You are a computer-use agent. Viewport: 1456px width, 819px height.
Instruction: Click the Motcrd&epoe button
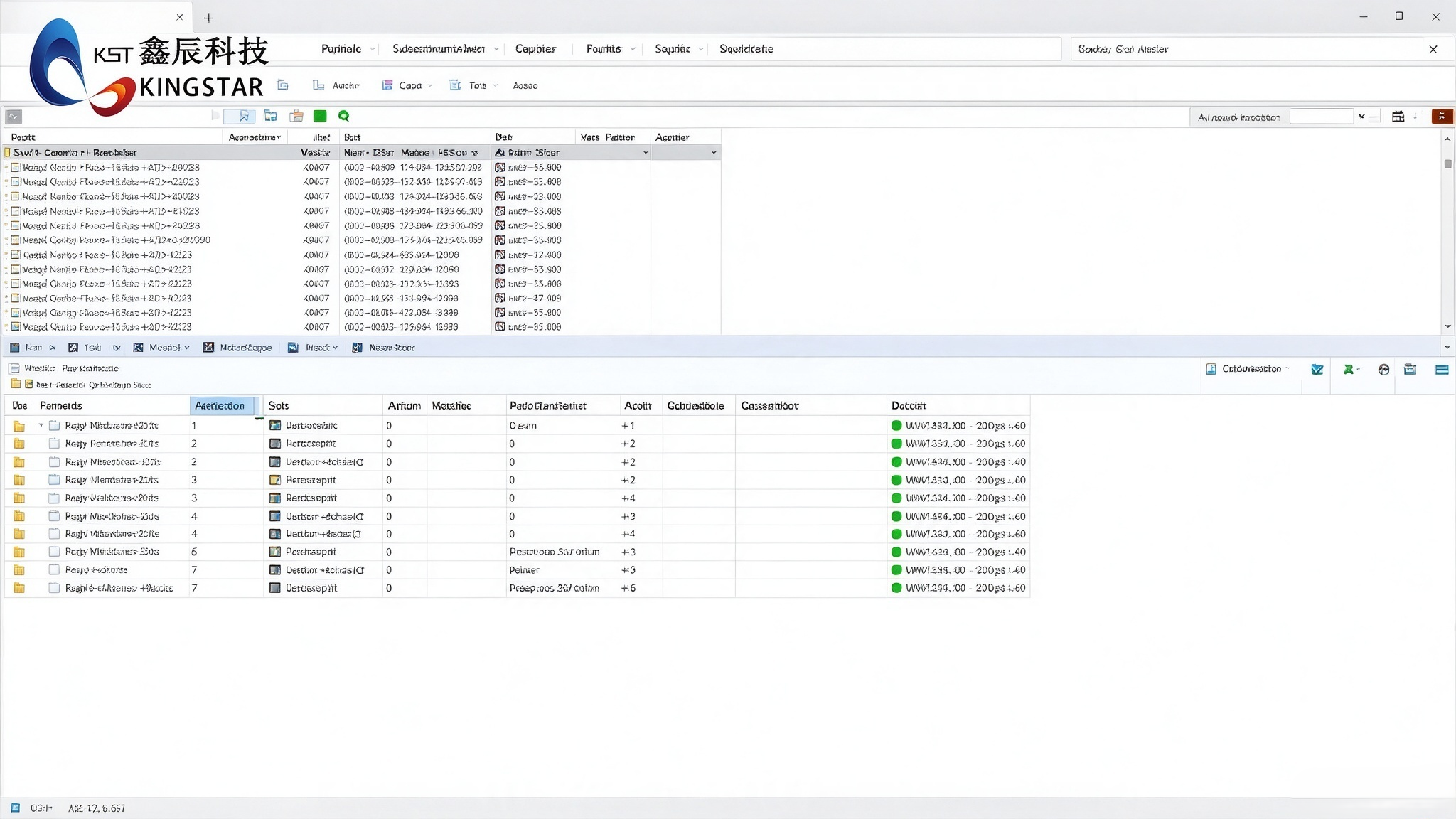[x=237, y=348]
